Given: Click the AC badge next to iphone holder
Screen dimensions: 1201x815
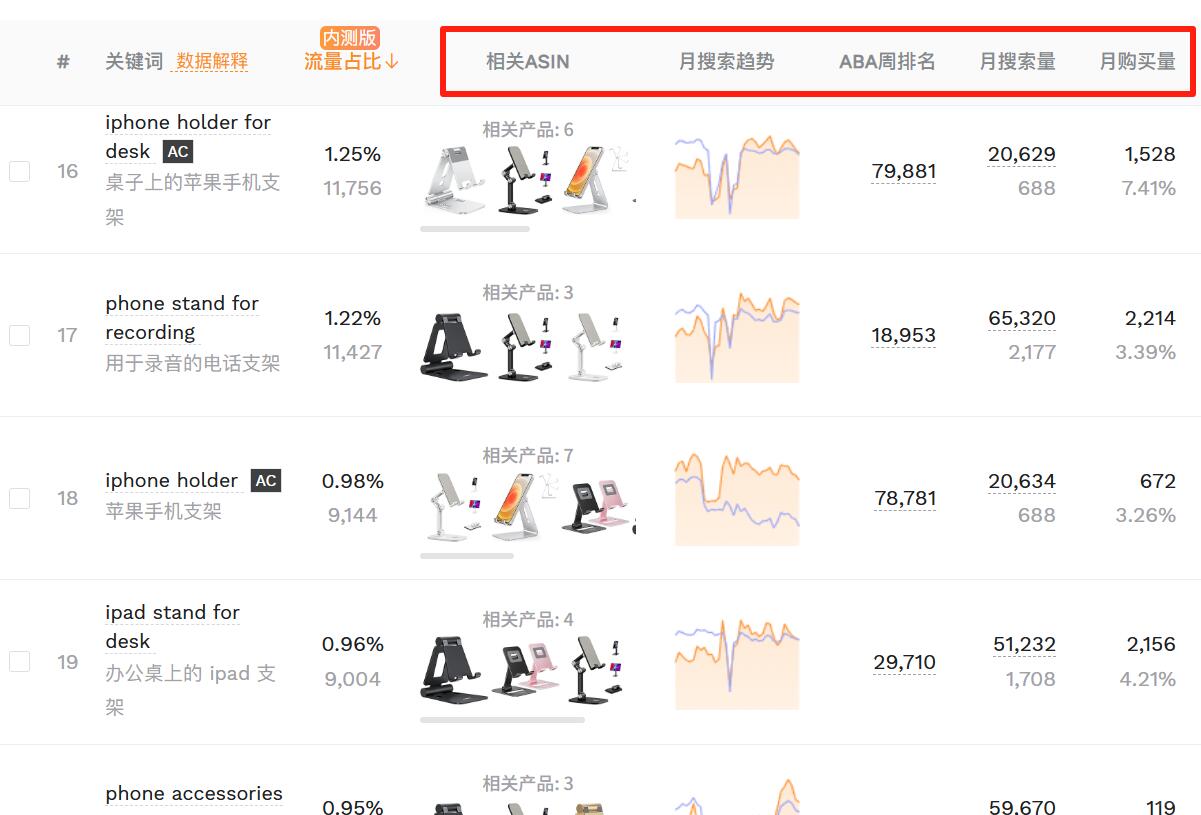Looking at the screenshot, I should [x=266, y=481].
